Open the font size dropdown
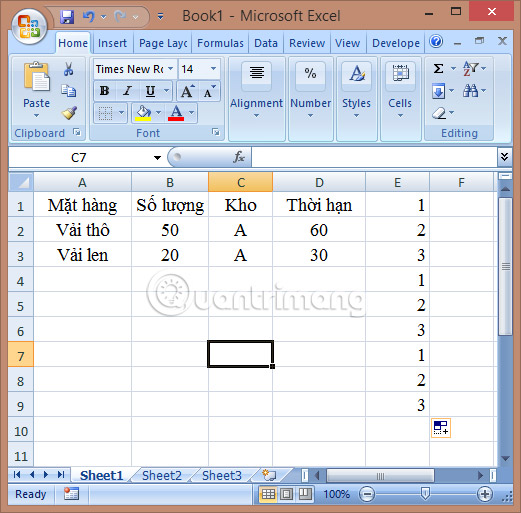The width and height of the screenshot is (521, 513). coord(213,69)
